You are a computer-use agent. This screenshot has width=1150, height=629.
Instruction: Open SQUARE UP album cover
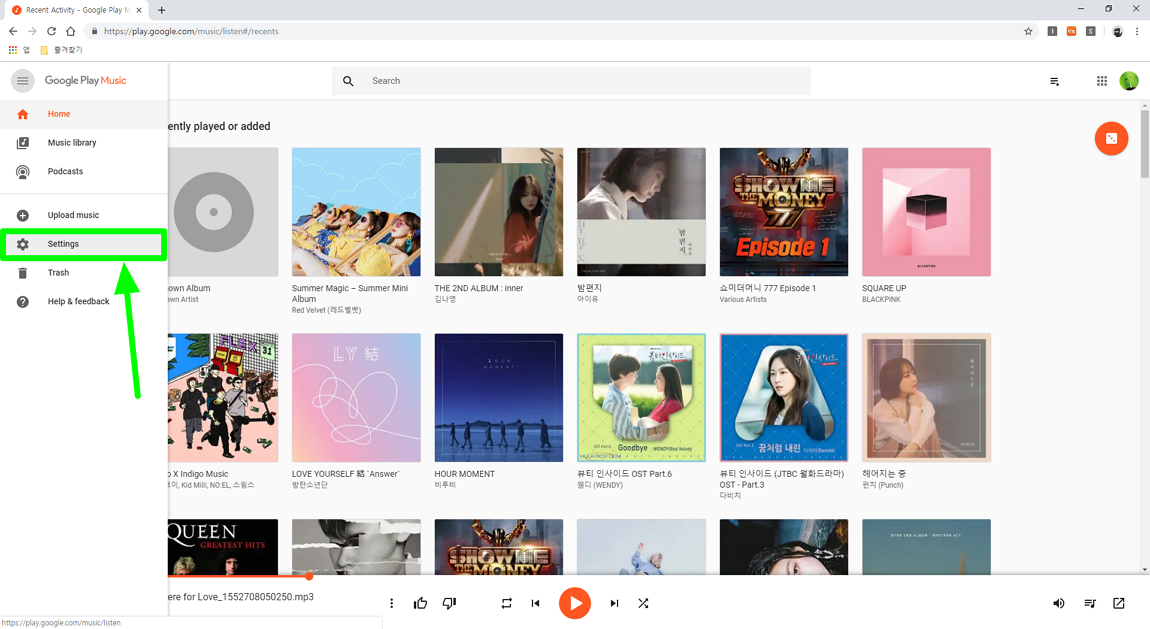[926, 212]
